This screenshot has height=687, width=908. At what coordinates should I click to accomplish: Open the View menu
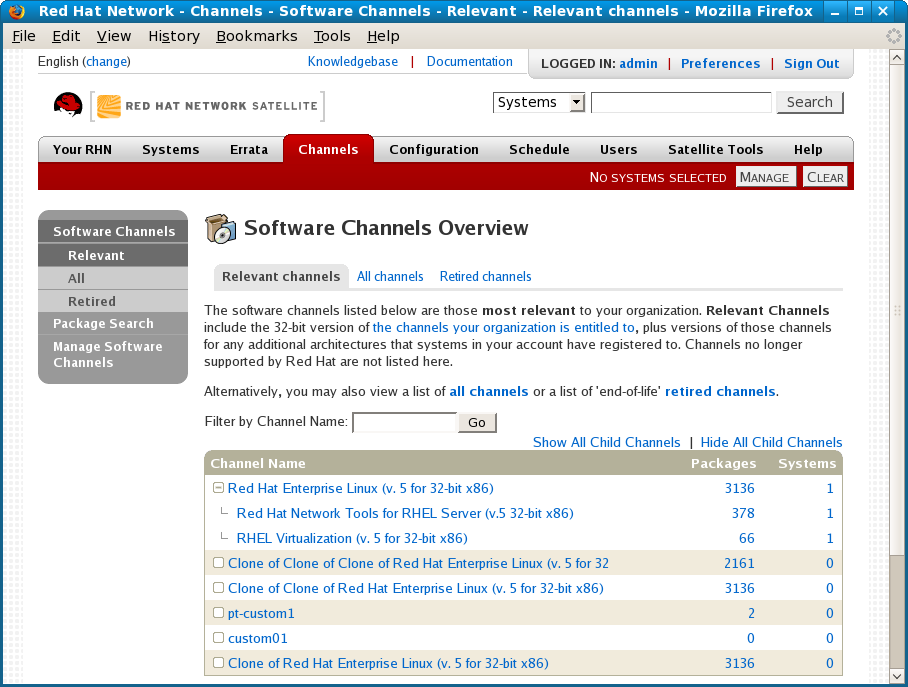114,36
